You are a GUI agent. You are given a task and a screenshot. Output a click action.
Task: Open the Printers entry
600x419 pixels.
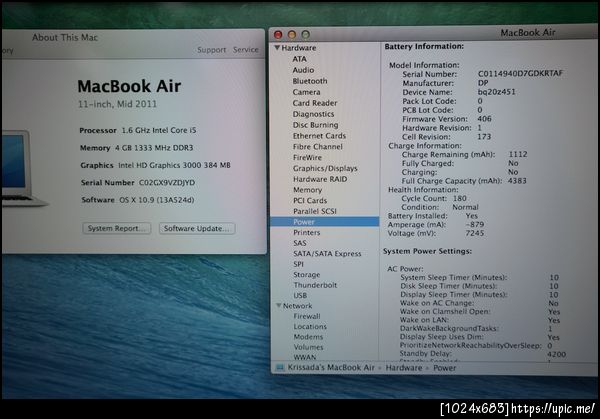click(x=307, y=233)
